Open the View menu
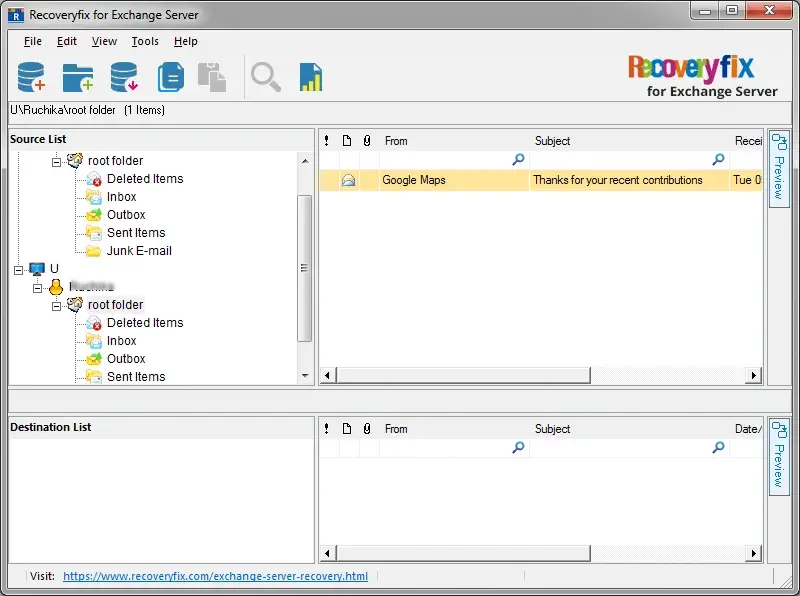The image size is (800, 596). pyautogui.click(x=105, y=41)
